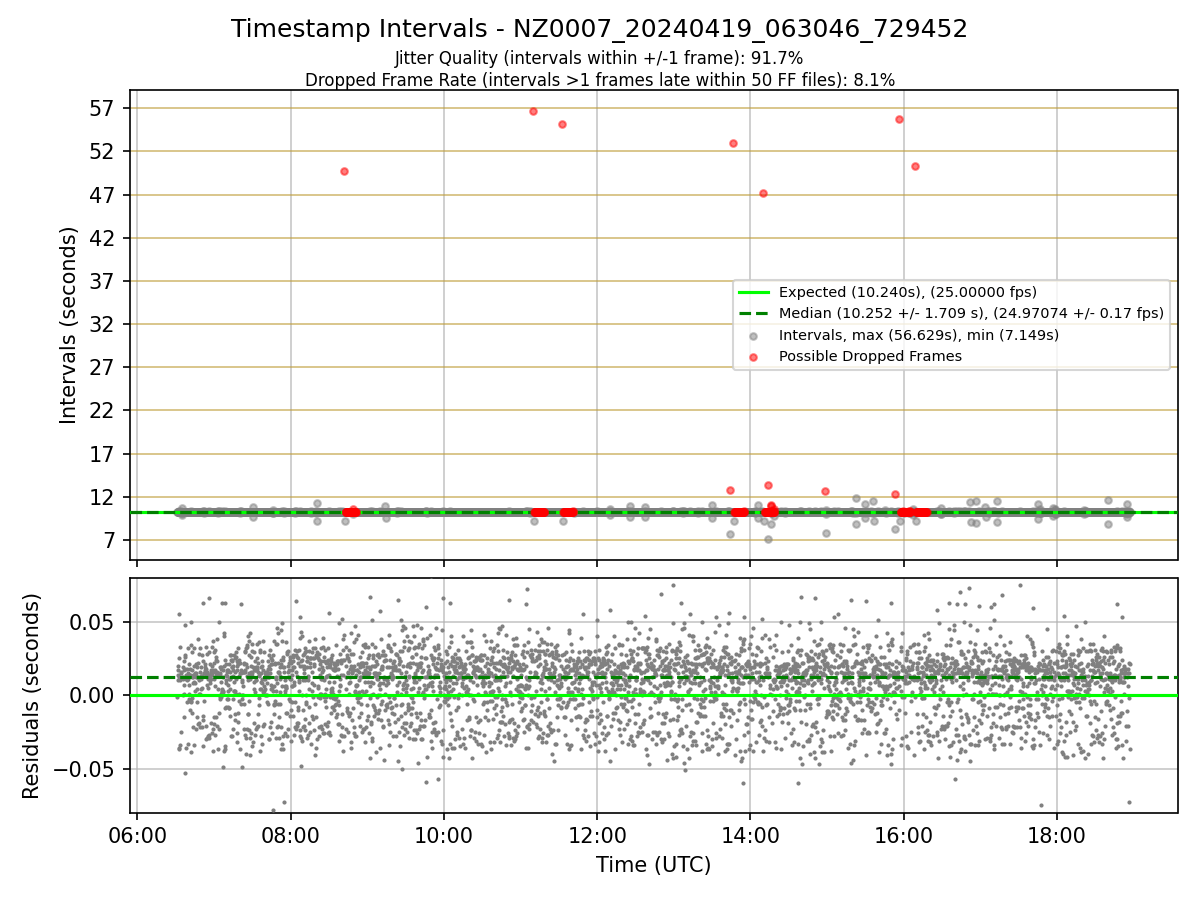The height and width of the screenshot is (900, 1200).
Task: Click the solid green legend line sample
Action: coord(755,292)
